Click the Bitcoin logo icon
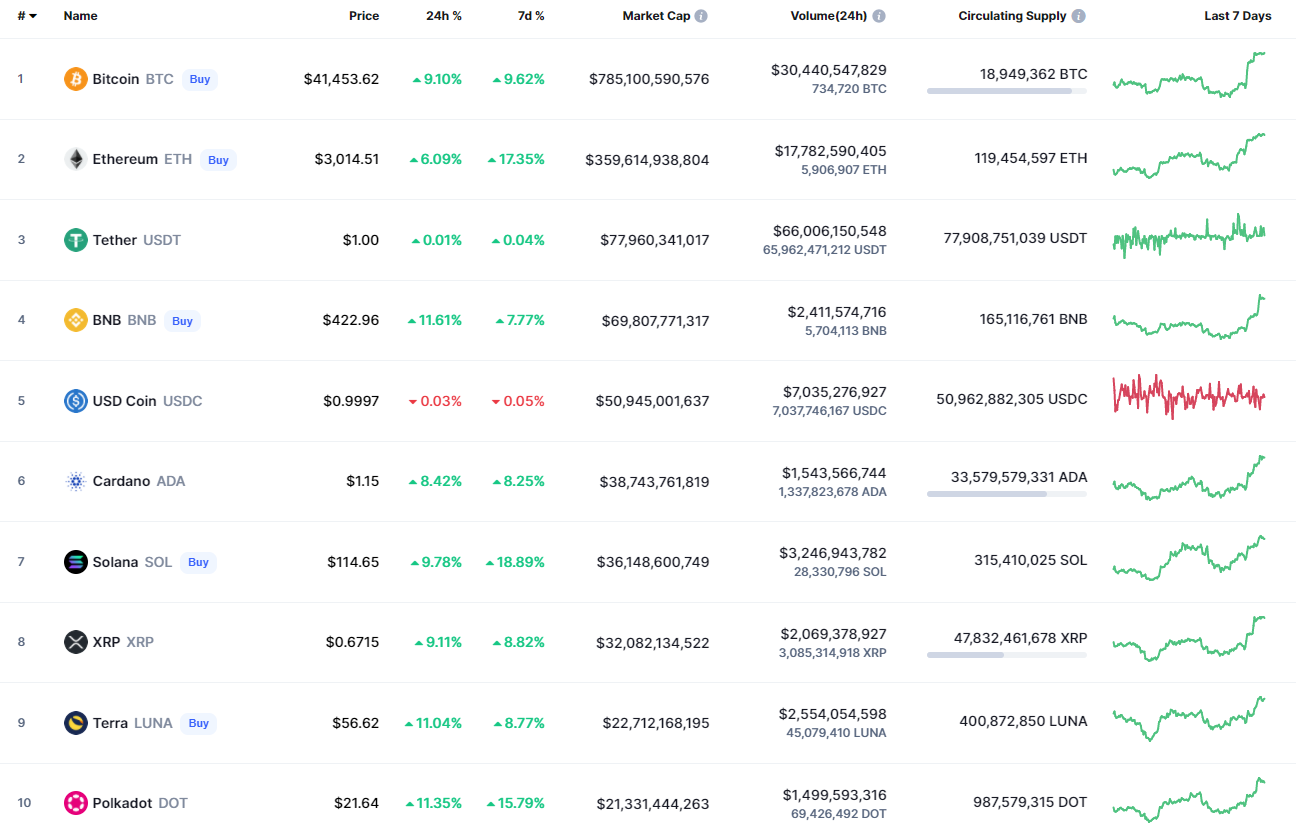Image resolution: width=1296 pixels, height=830 pixels. pos(76,79)
